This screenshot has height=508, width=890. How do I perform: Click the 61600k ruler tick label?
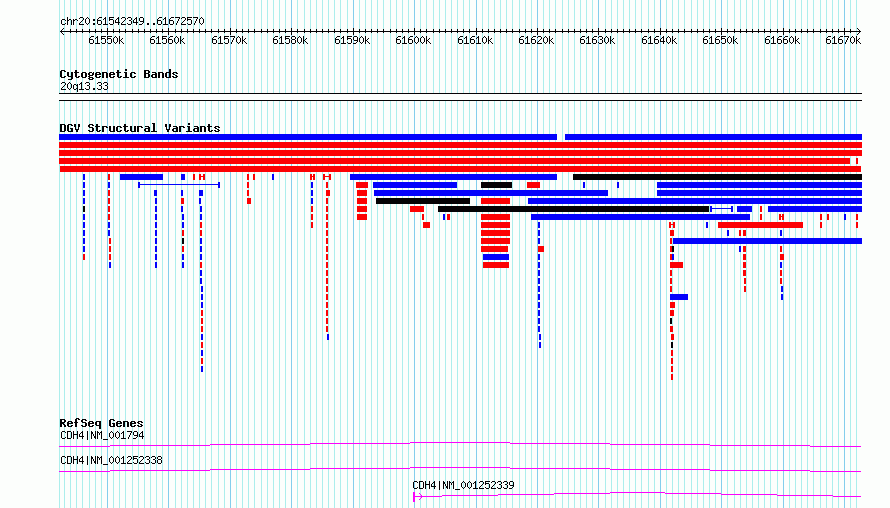pos(413,40)
